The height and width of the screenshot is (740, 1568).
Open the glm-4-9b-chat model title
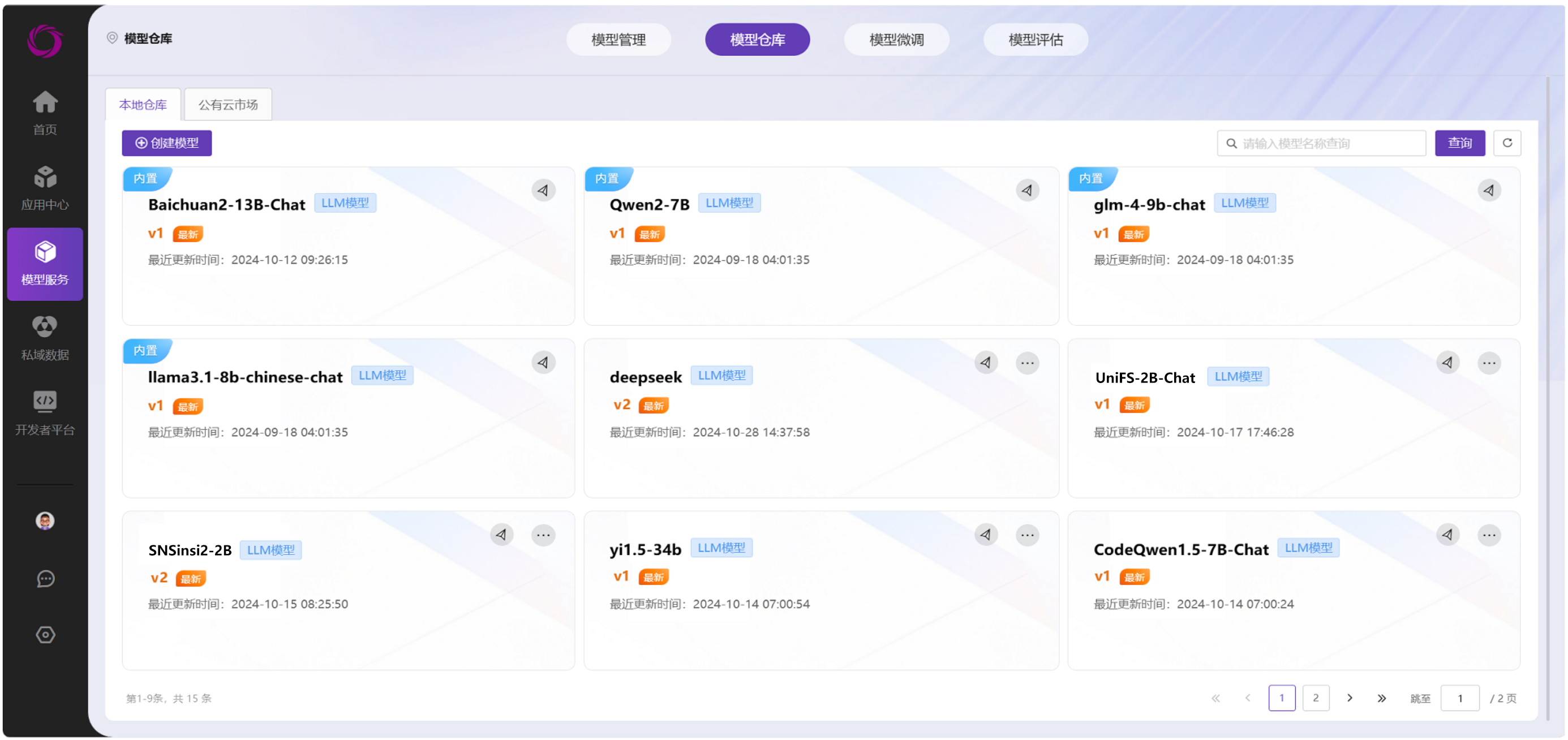(x=1149, y=204)
